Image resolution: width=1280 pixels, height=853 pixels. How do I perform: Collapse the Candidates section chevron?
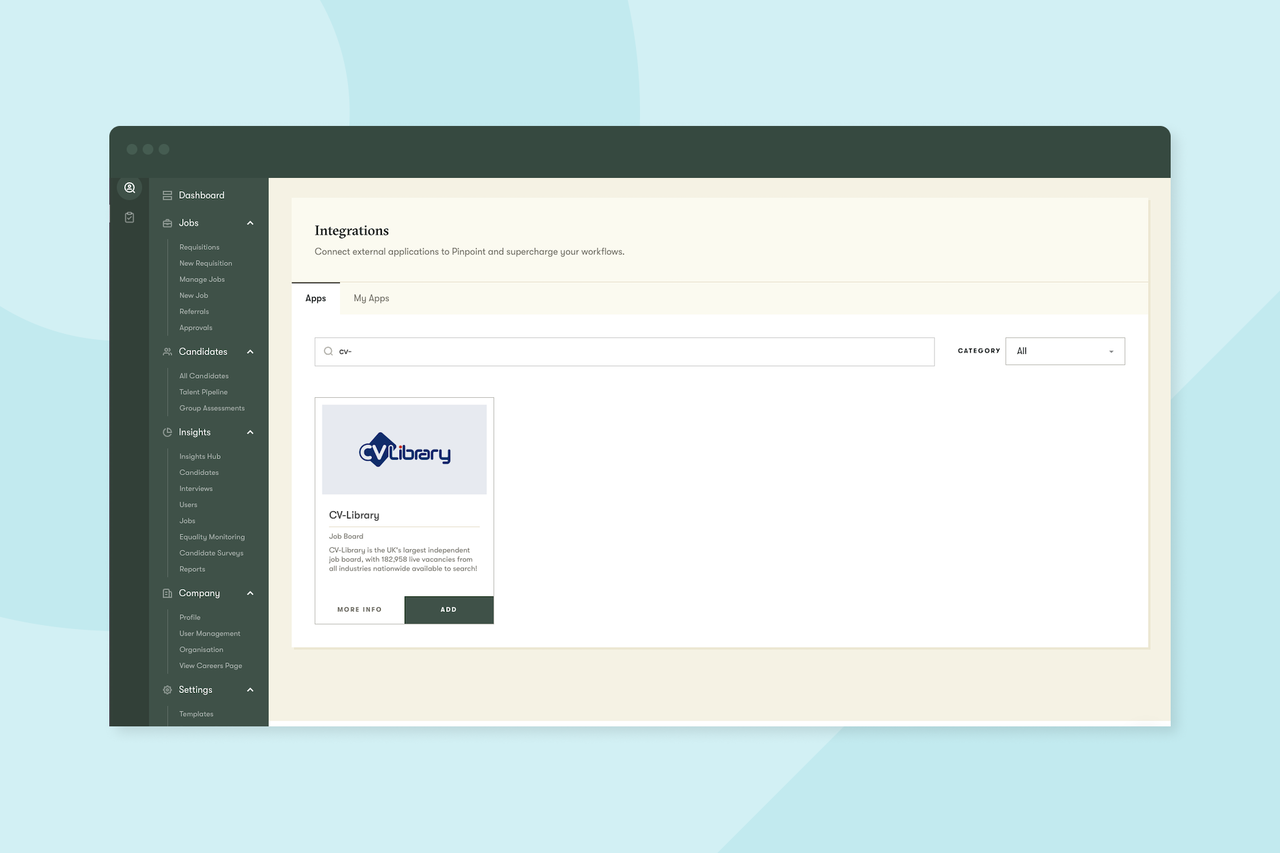(x=251, y=351)
